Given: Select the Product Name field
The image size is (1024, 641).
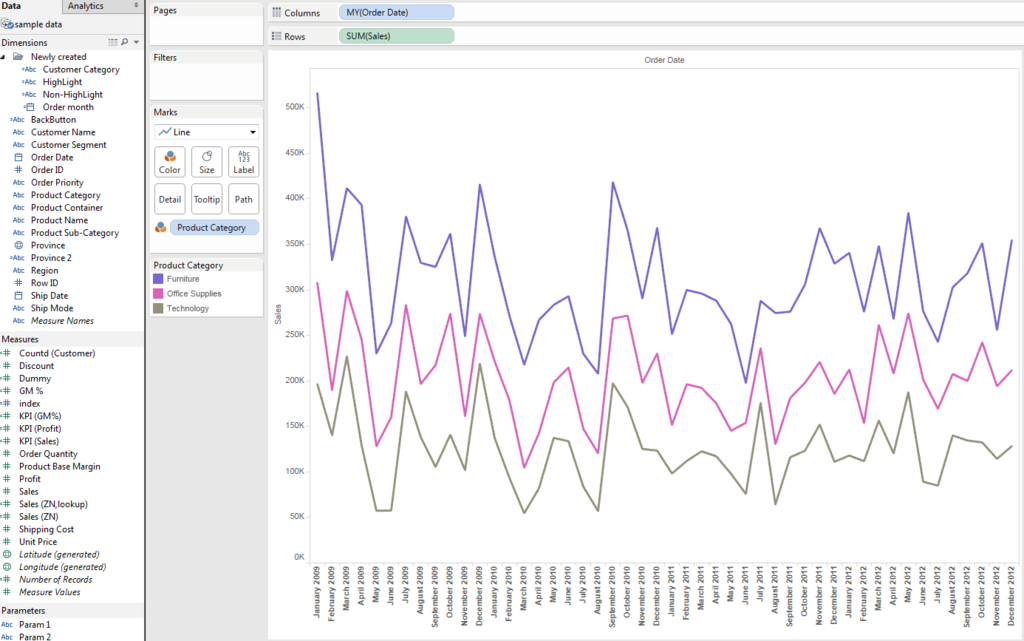Looking at the screenshot, I should [x=59, y=220].
